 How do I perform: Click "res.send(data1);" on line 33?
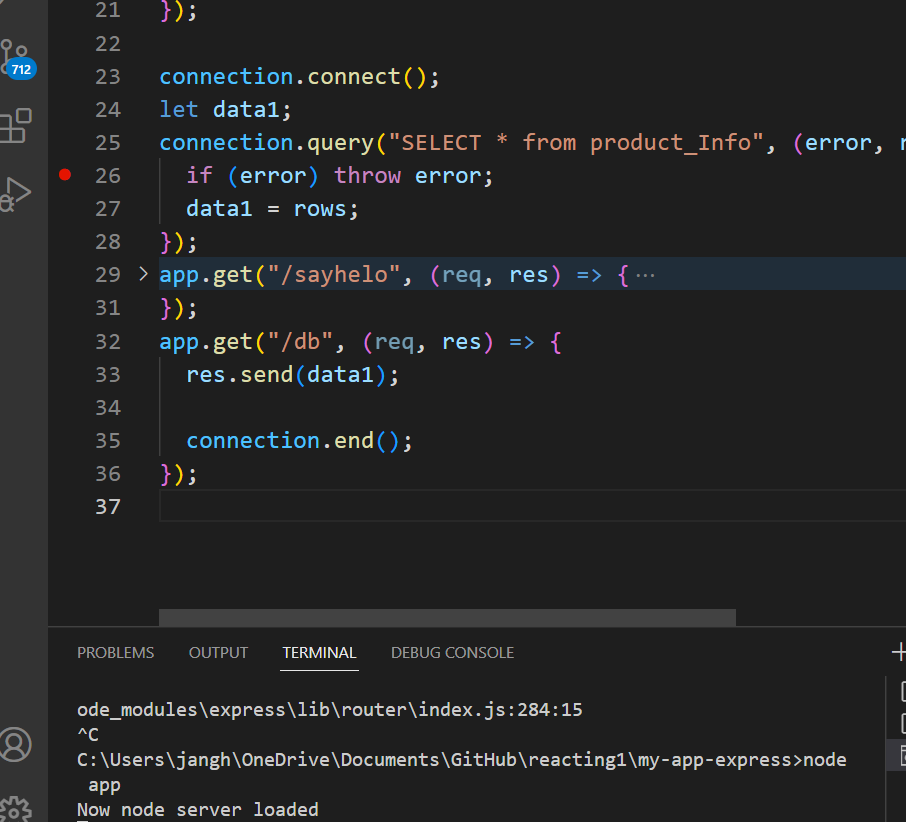(x=292, y=375)
